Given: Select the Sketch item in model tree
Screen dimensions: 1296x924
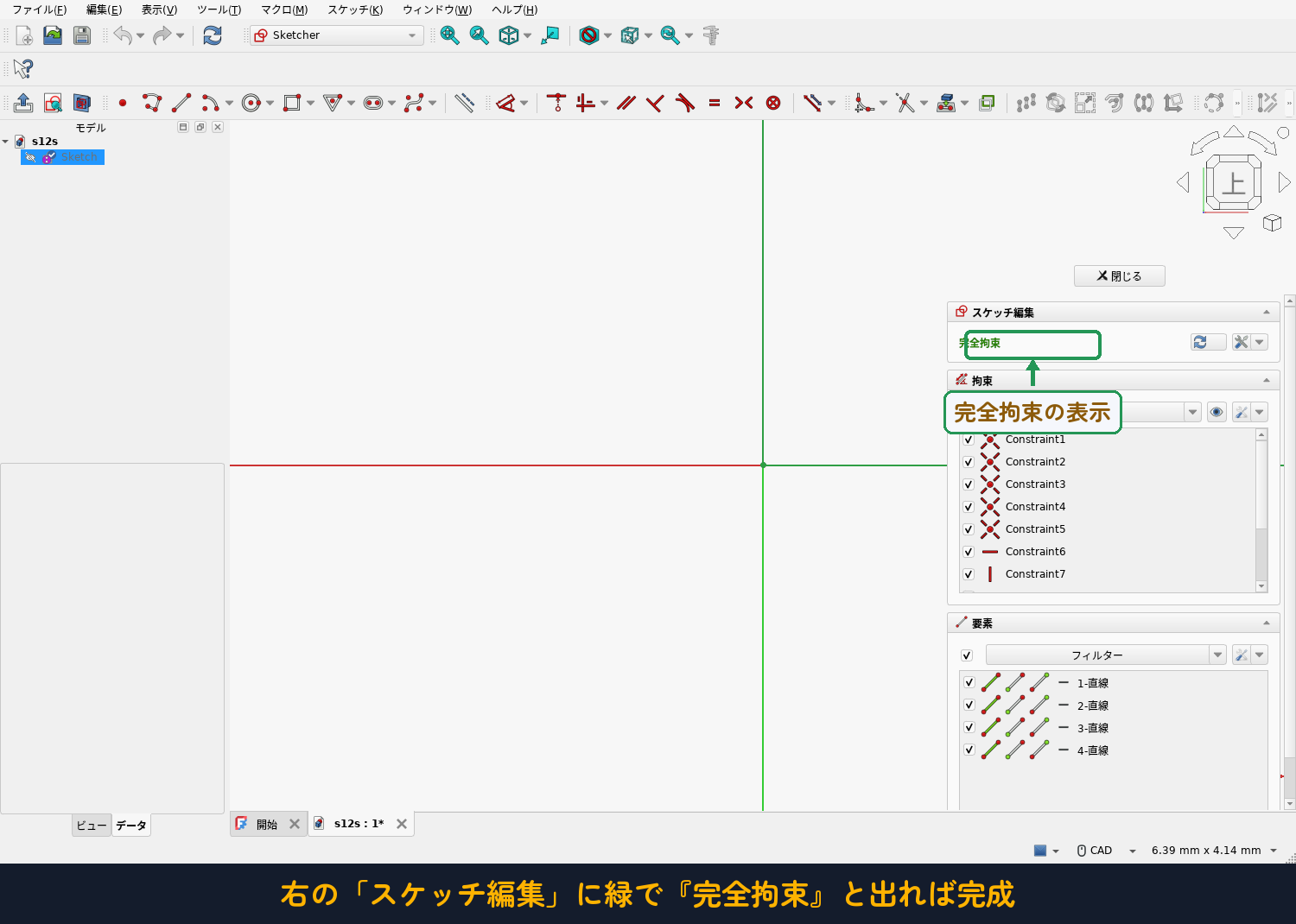Looking at the screenshot, I should click(62, 157).
